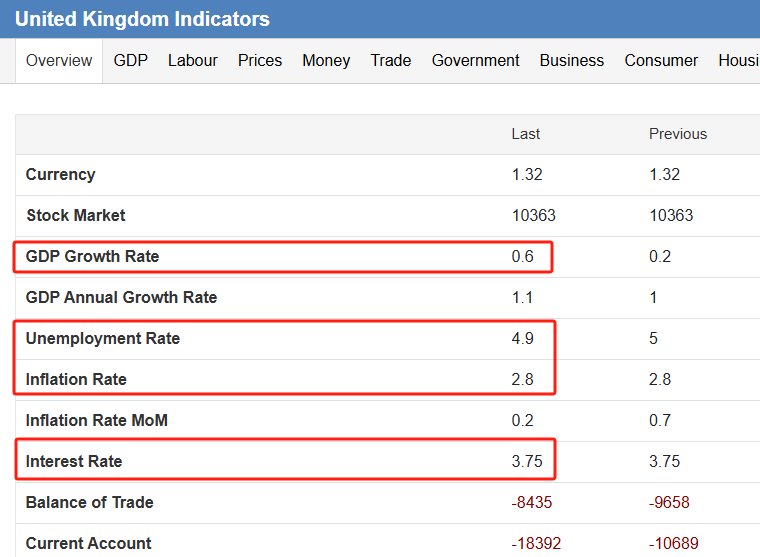Click the United Kingdom Indicators heading
Viewport: 760px width, 557px height.
tap(142, 19)
